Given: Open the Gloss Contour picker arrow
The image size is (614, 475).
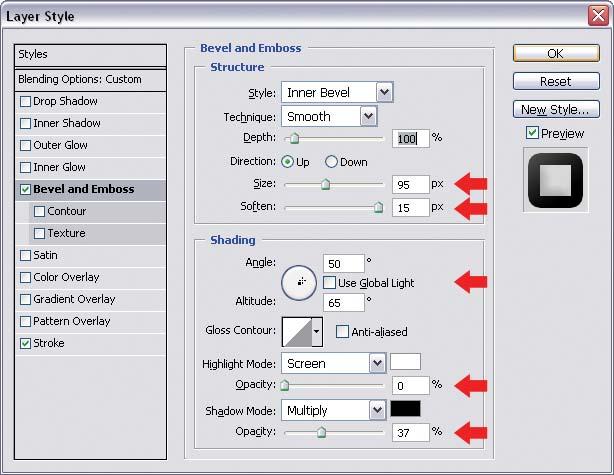Looking at the screenshot, I should coord(317,332).
